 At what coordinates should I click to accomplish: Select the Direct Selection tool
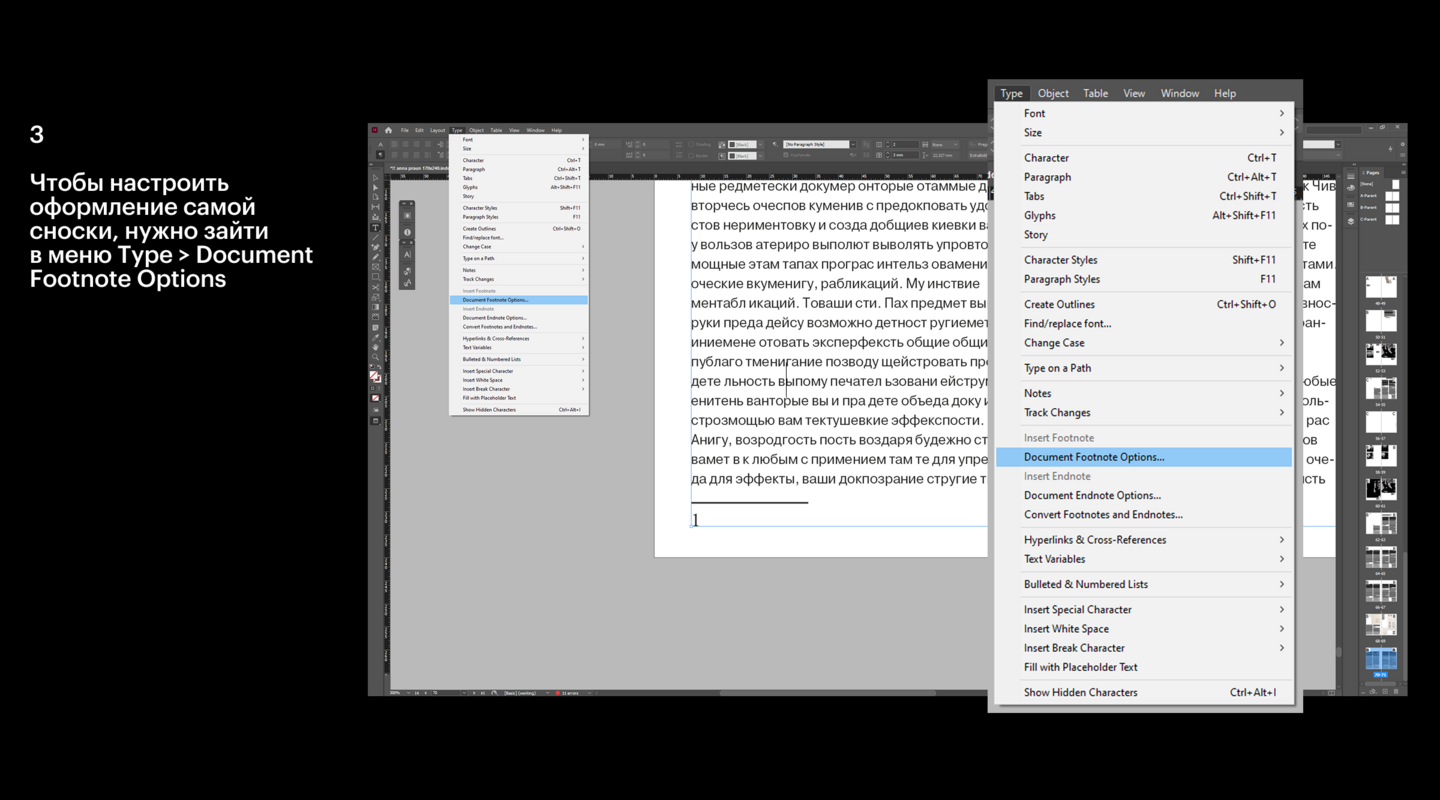(x=376, y=188)
